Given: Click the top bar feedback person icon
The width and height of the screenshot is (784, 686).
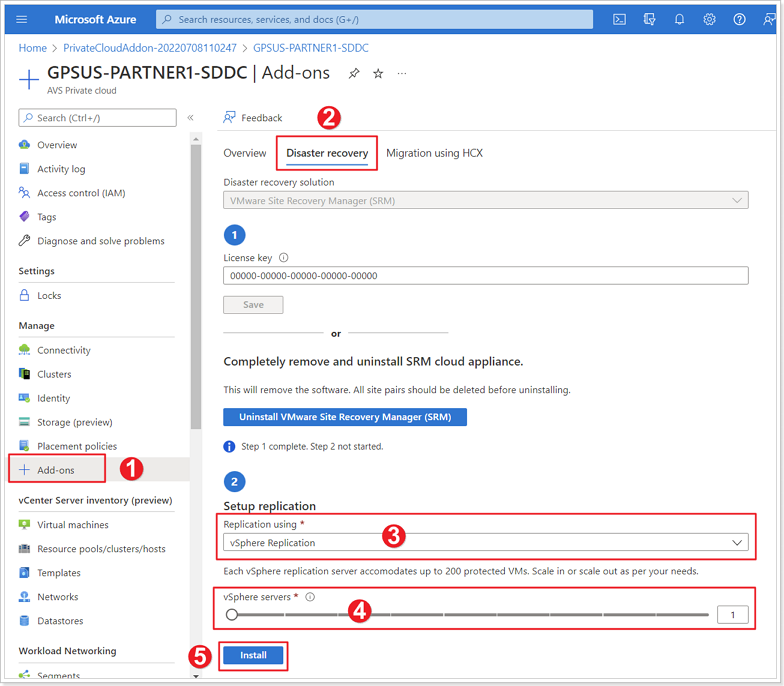Looking at the screenshot, I should tap(768, 20).
